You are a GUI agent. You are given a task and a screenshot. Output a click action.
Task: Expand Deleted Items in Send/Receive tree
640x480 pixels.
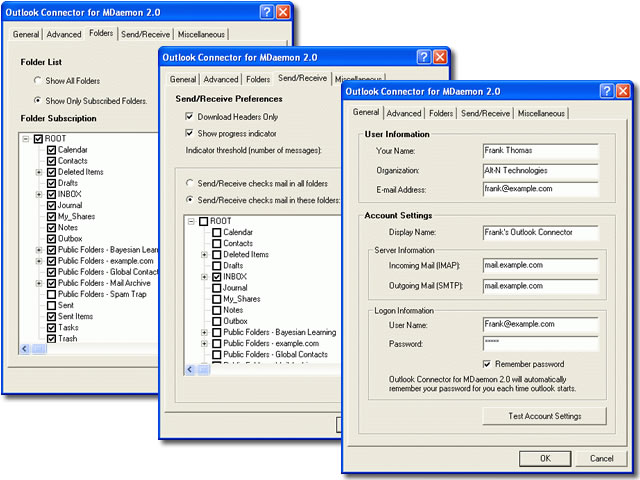204,255
